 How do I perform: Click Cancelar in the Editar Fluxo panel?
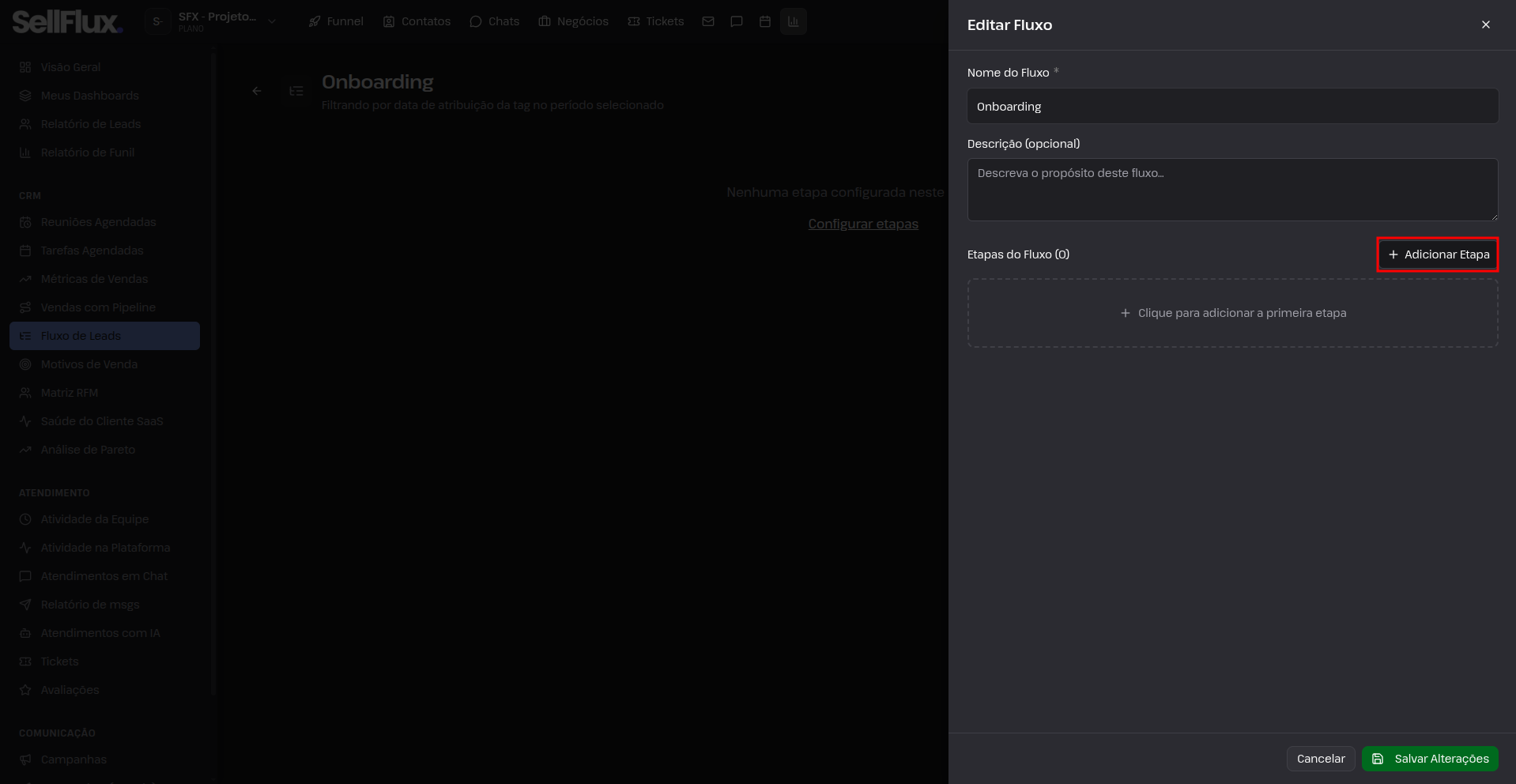1321,759
